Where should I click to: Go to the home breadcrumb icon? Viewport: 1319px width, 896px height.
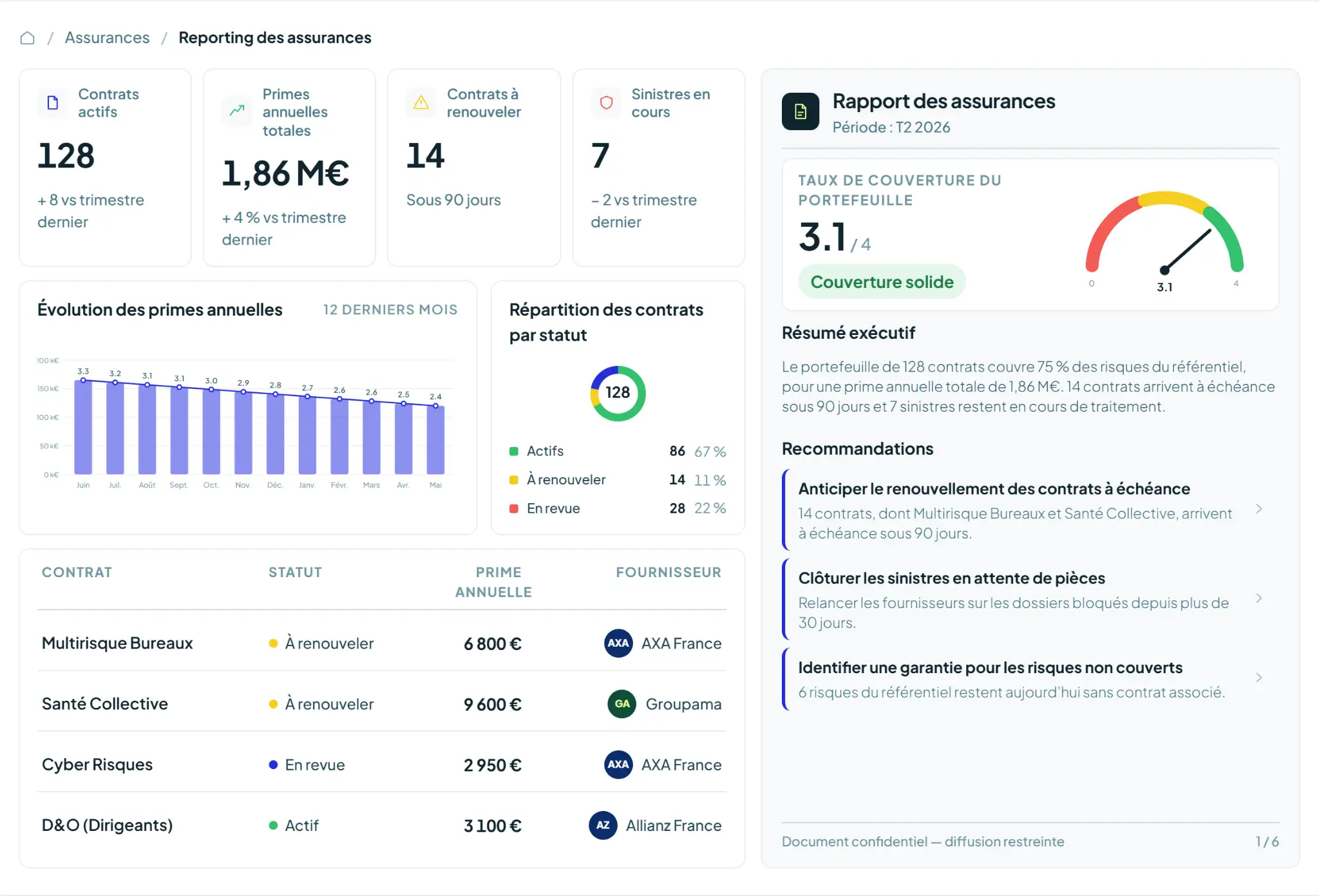pos(27,38)
